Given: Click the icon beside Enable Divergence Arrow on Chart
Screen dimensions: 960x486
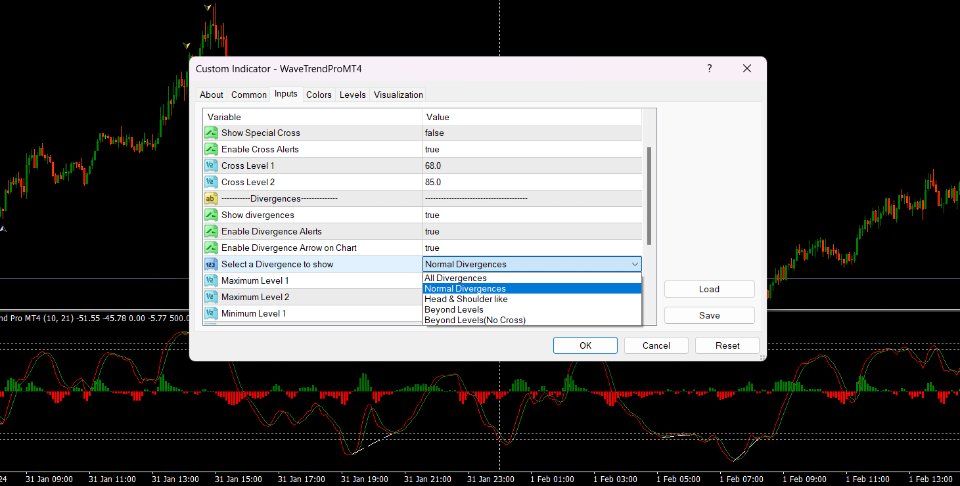Looking at the screenshot, I should click(x=211, y=248).
